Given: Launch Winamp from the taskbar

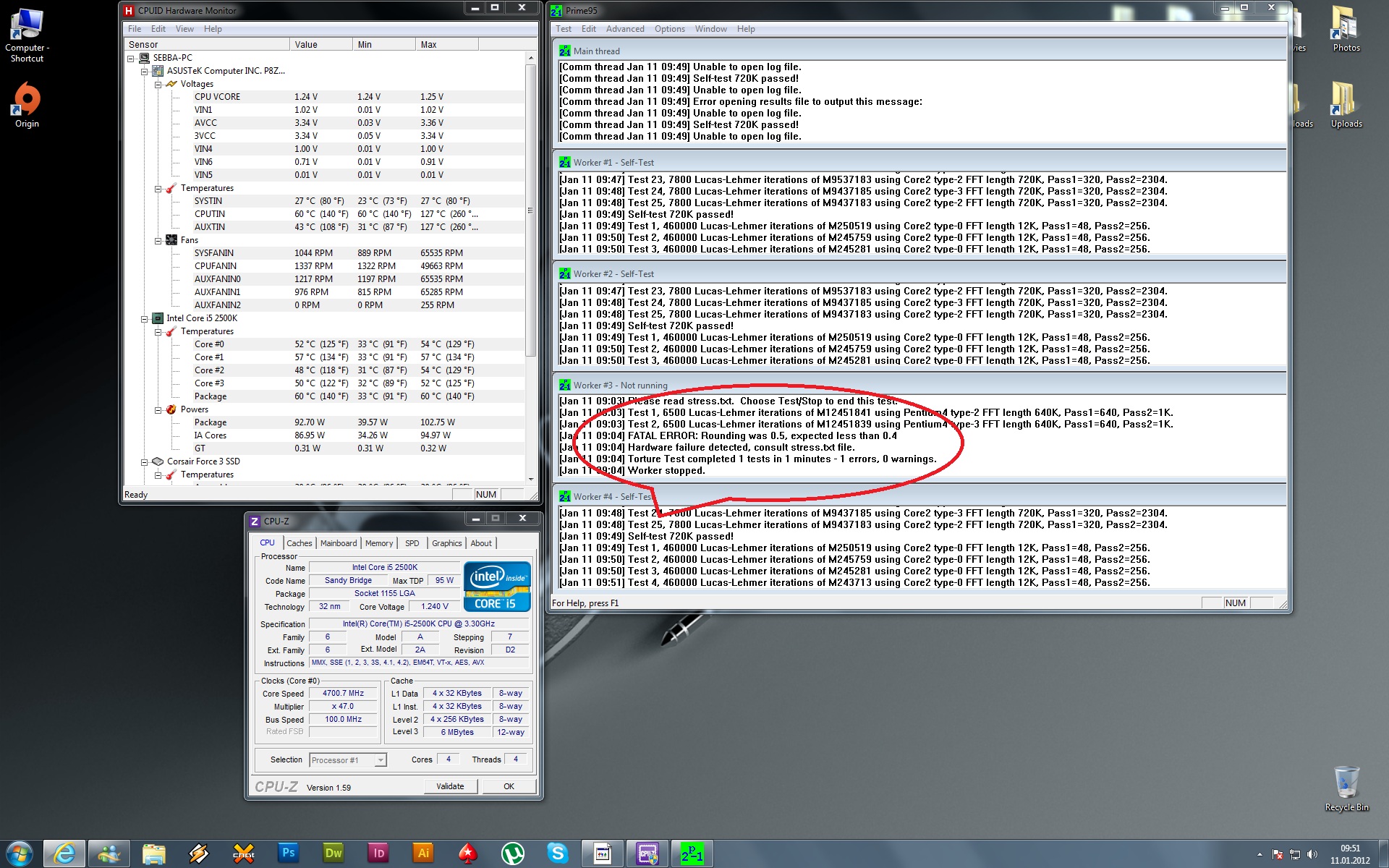Looking at the screenshot, I should 199,854.
